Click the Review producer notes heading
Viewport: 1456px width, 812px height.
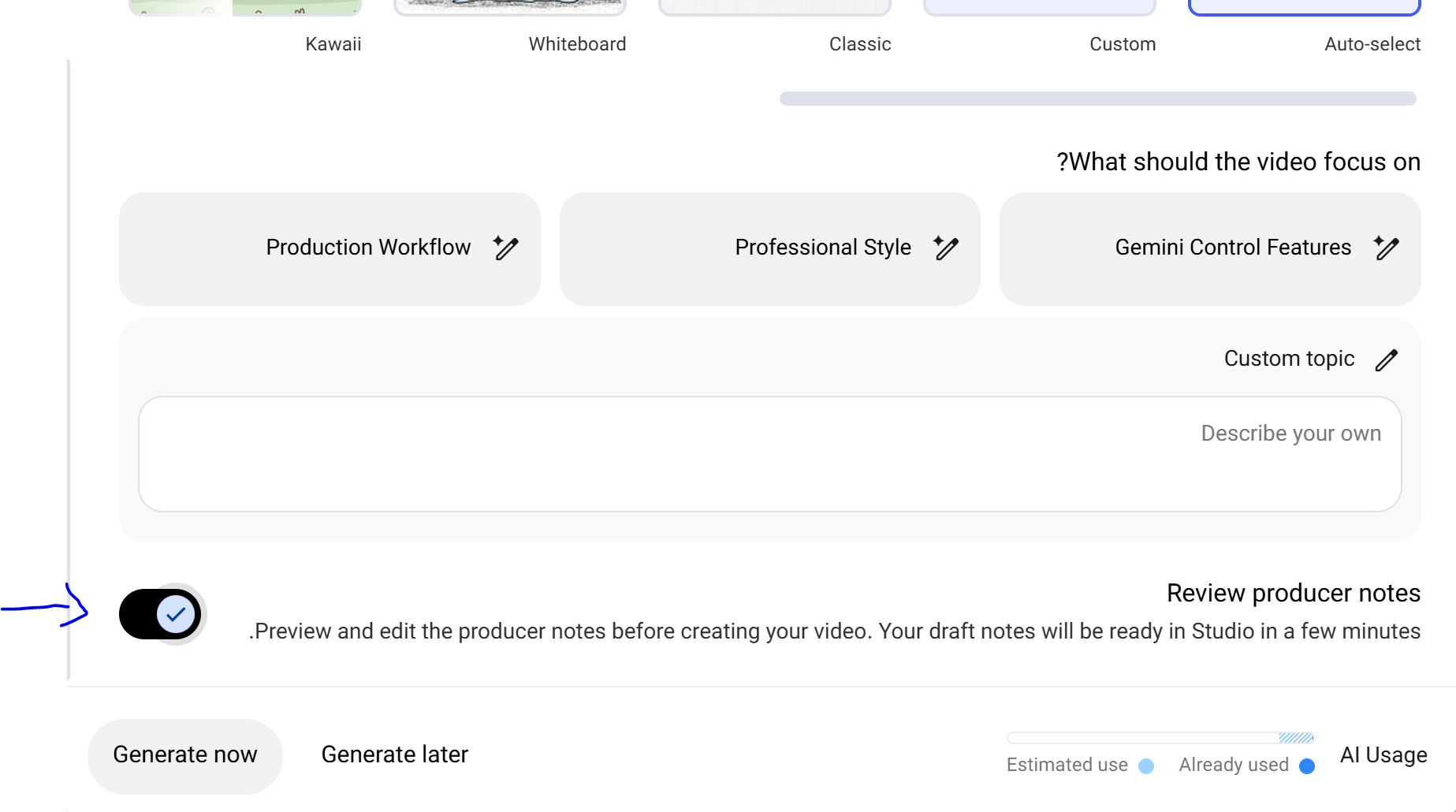pos(1294,593)
